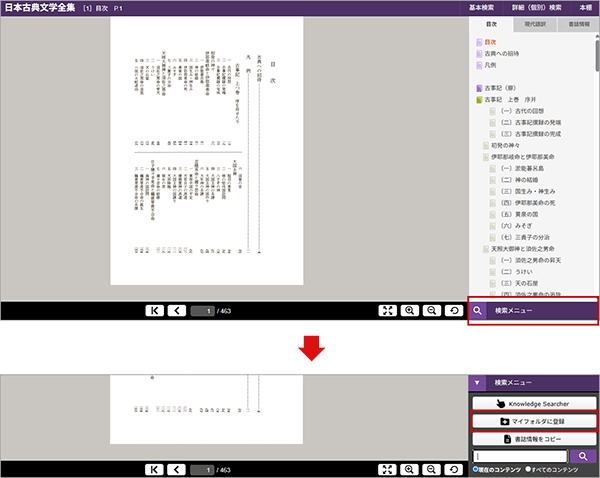Expand 古事記 上巻 序并 tree node
The height and width of the screenshot is (478, 600).
click(481, 100)
